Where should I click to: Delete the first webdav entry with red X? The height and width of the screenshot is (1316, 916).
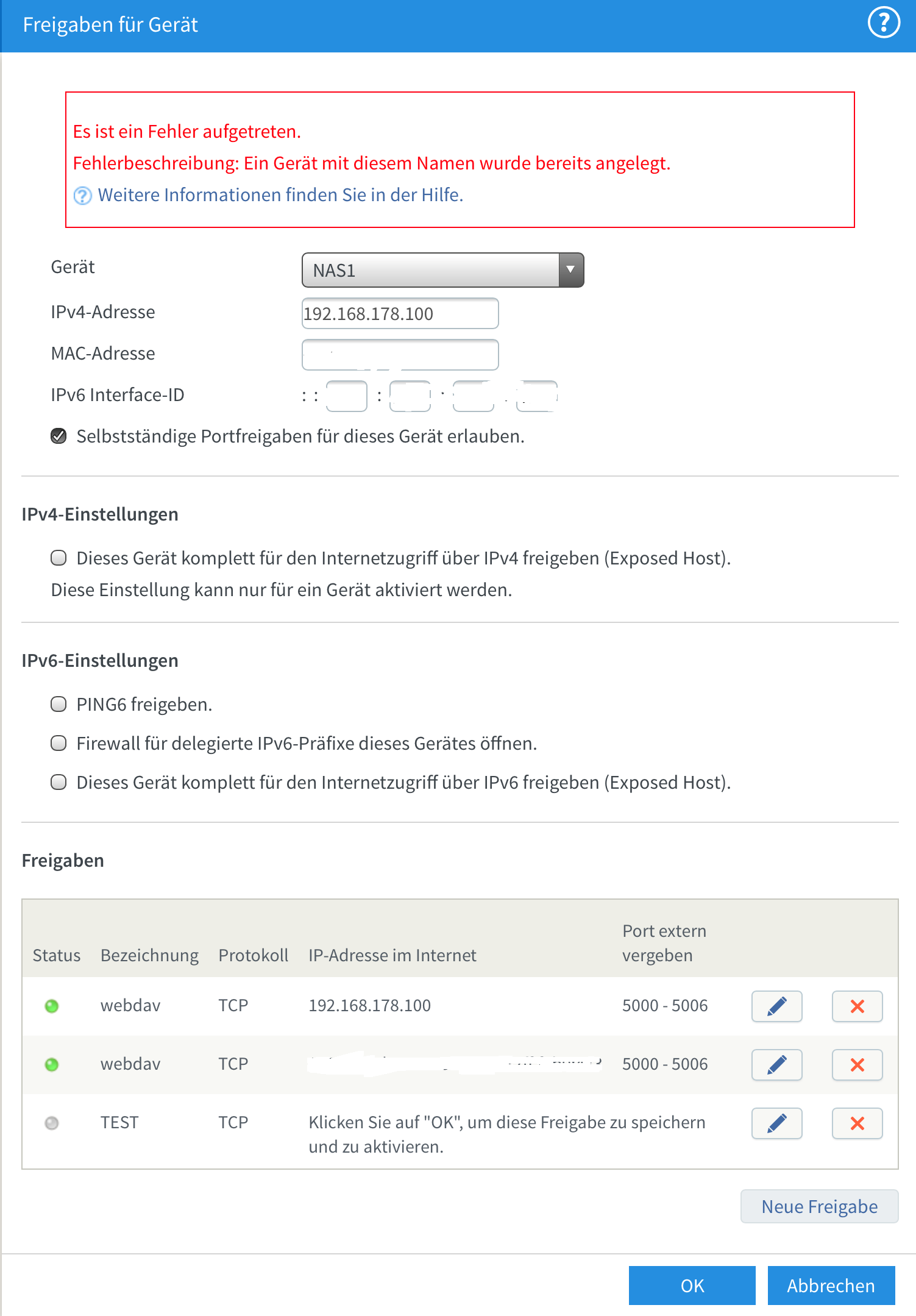tap(857, 1006)
